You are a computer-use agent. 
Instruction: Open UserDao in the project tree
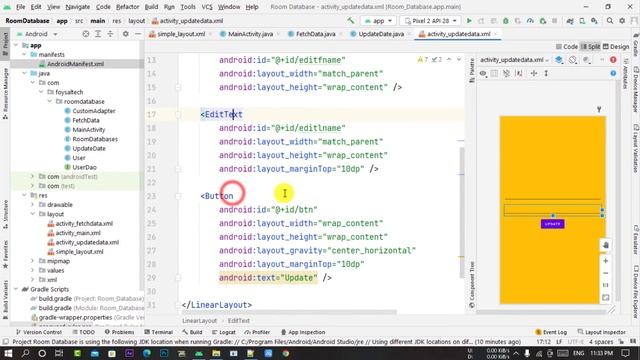pos(84,167)
